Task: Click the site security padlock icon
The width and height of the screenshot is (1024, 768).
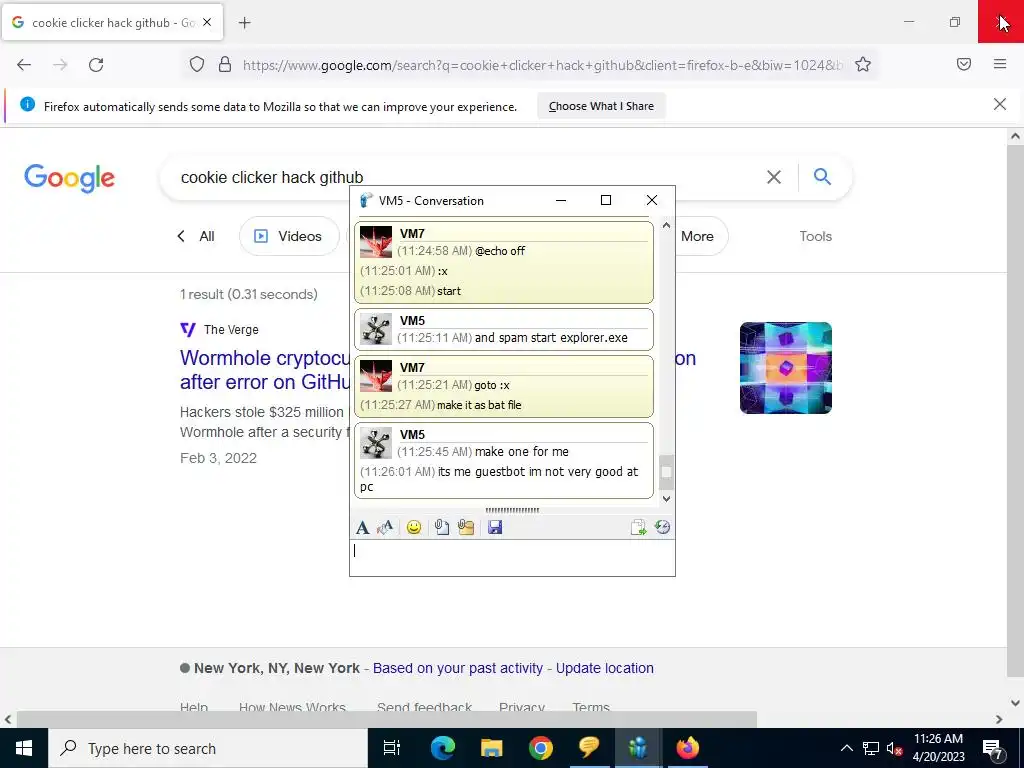Action: coord(225,65)
